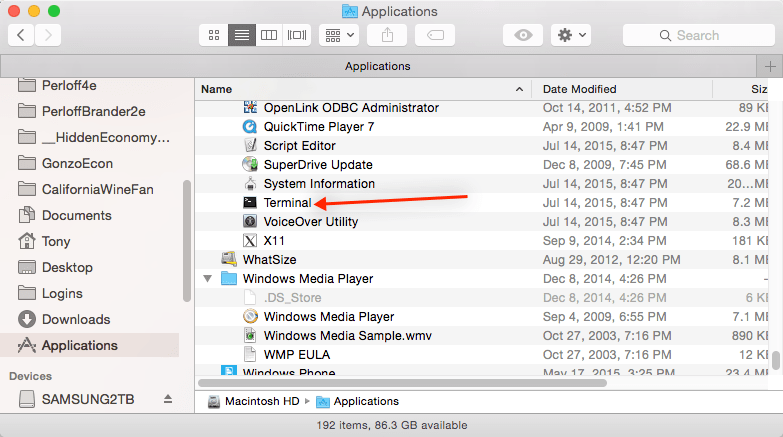
Task: Click the Edit Tags toolbar button
Action: (435, 35)
